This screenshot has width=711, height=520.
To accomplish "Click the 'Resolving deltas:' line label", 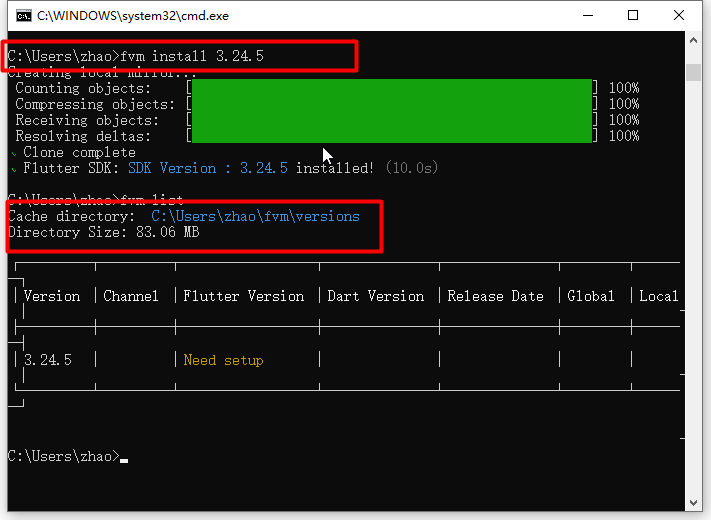I will [x=83, y=136].
